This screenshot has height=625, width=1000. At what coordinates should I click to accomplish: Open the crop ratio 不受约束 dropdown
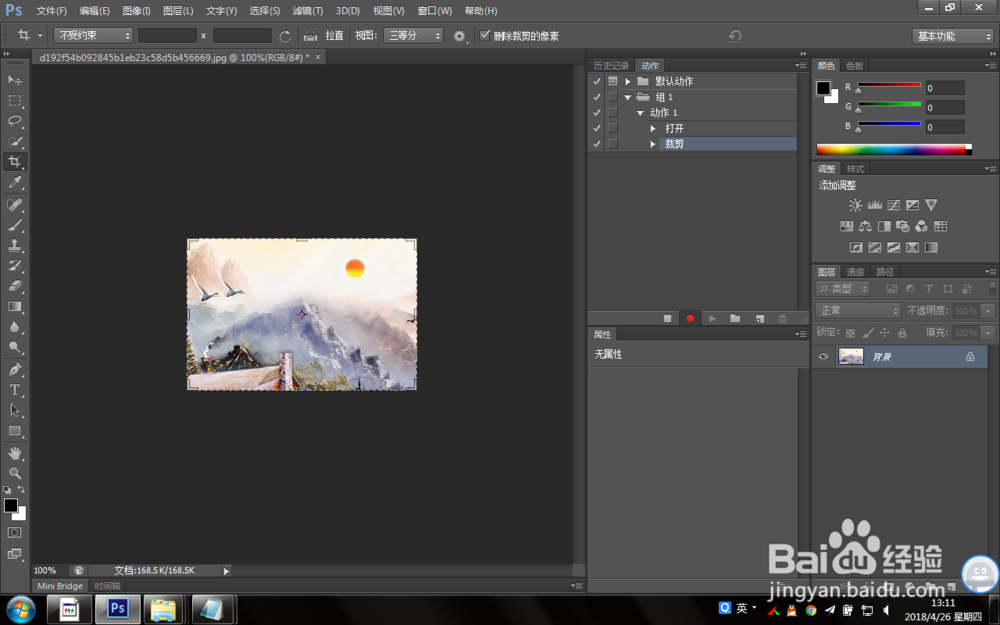tap(93, 36)
